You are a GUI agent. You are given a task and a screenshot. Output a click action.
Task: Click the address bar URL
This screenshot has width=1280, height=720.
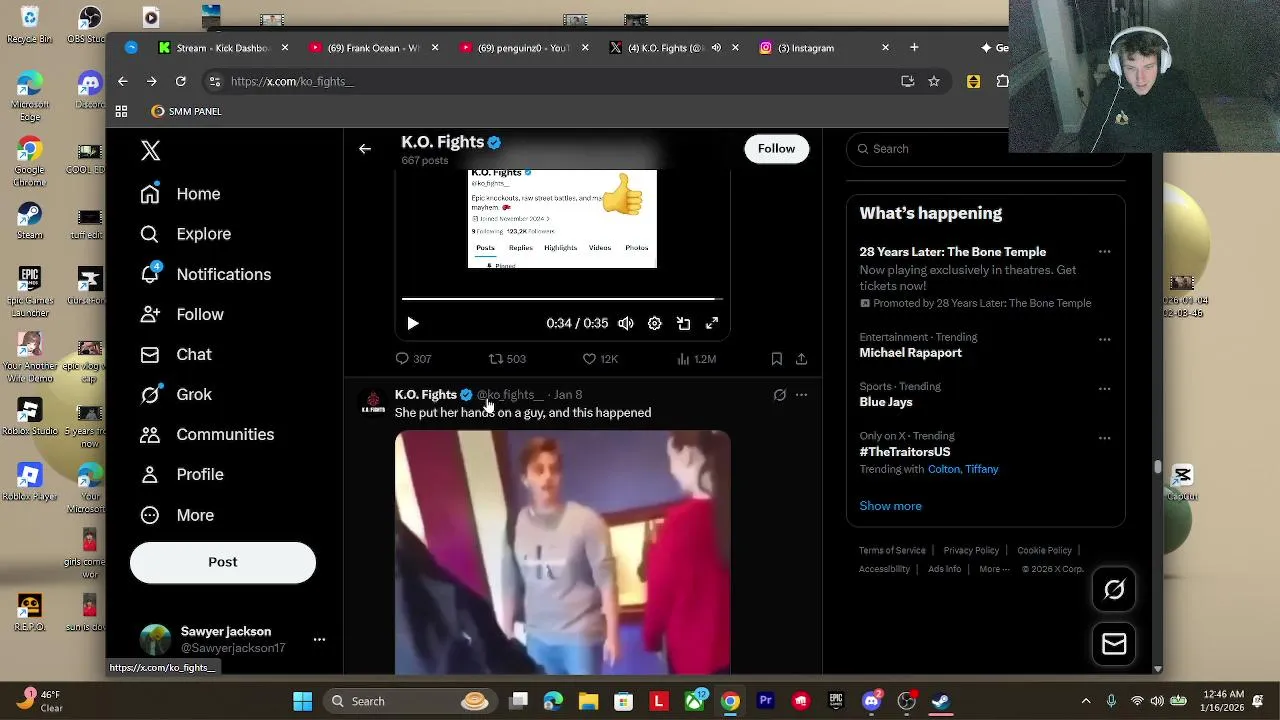(x=292, y=81)
